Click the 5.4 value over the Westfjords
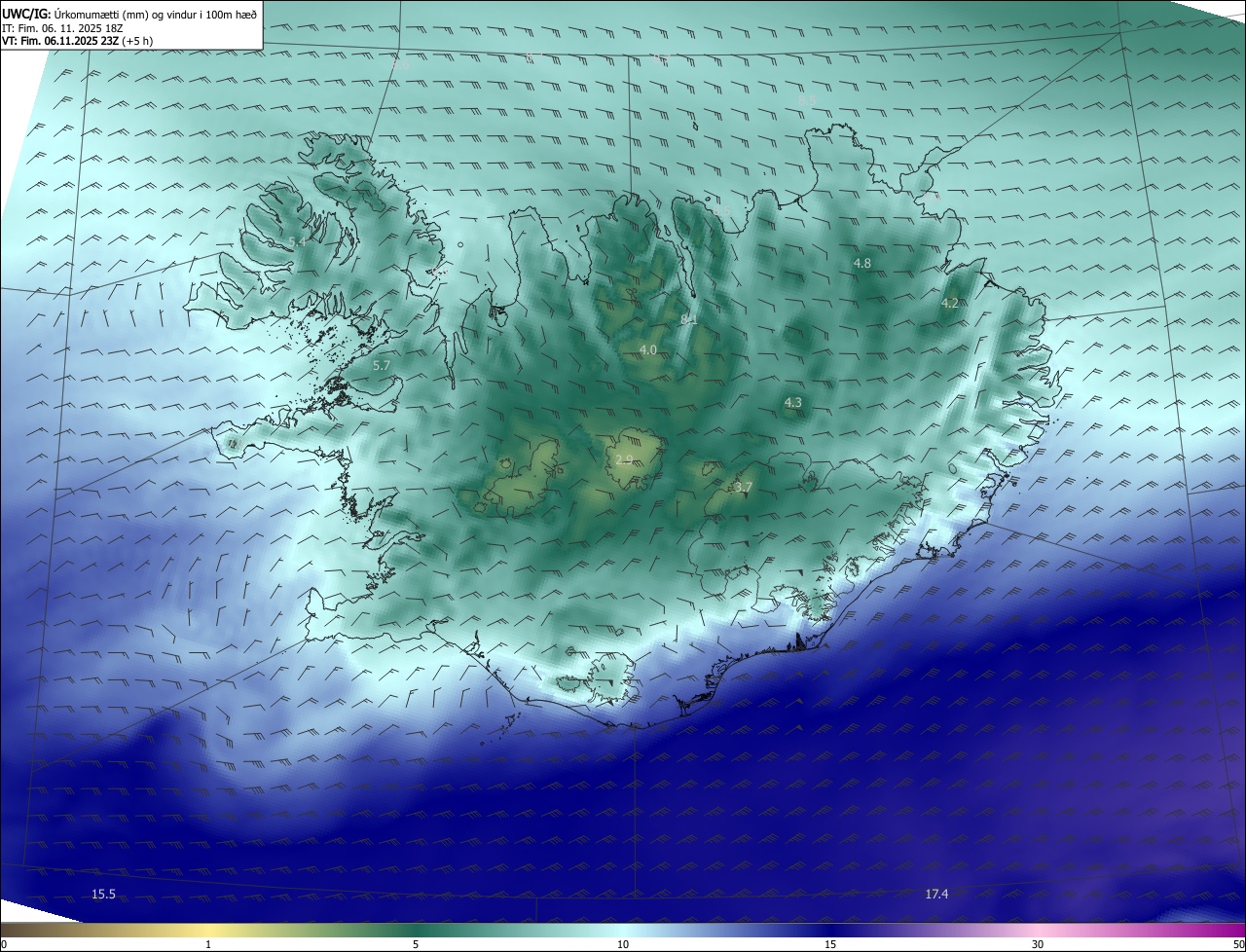Screen dimensions: 1246x952 coord(297,241)
